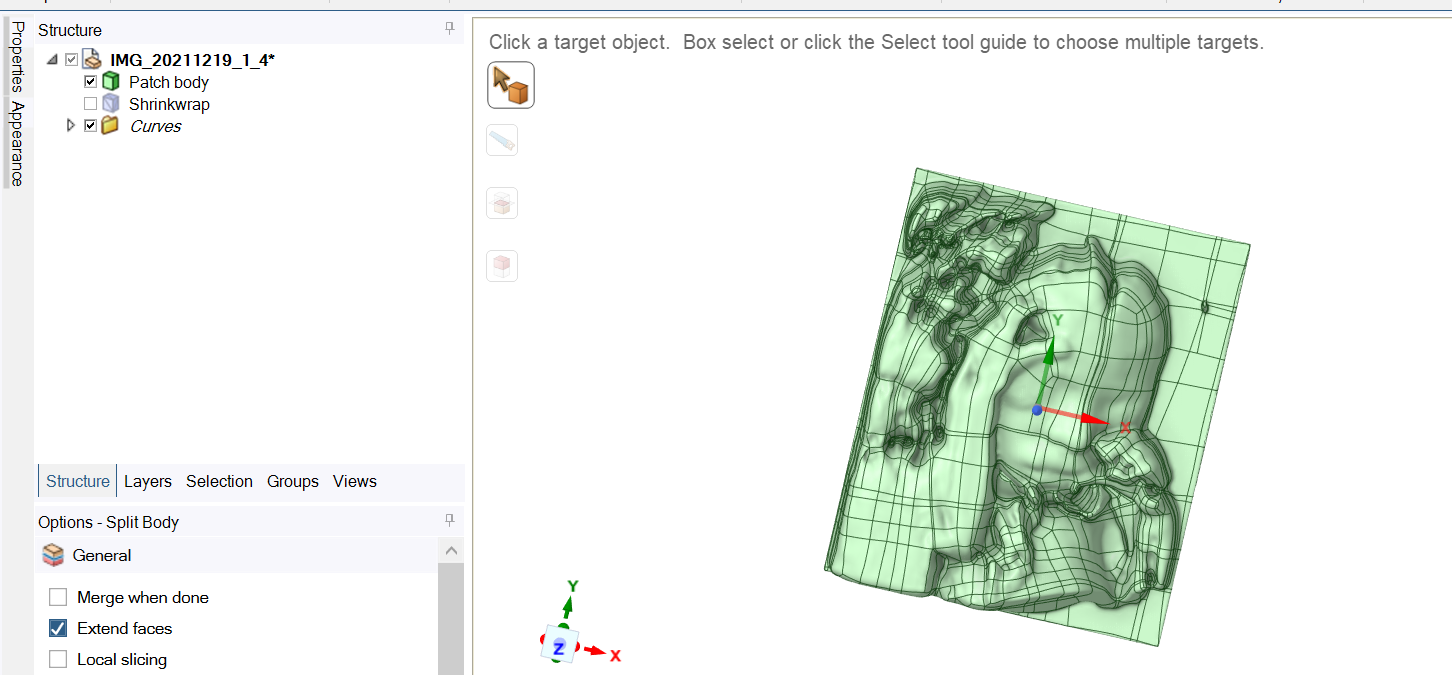This screenshot has height=675, width=1452.
Task: Click the Shrinkwrap body icon in tree
Action: tap(111, 104)
